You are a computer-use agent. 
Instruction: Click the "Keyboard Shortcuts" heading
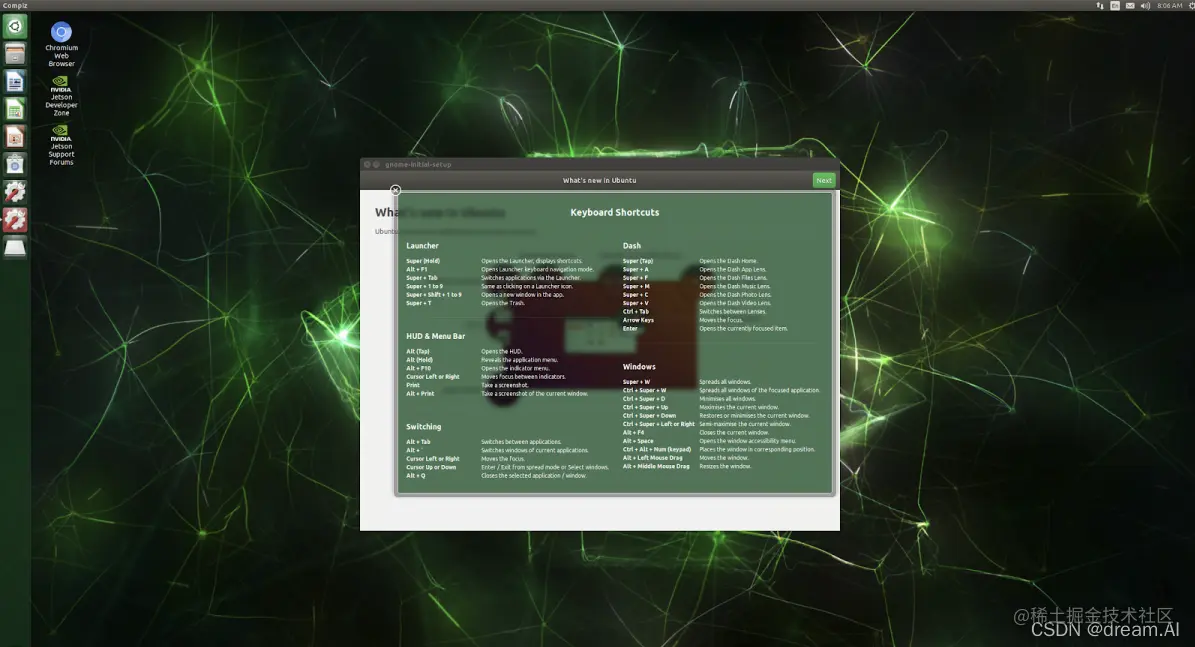[614, 213]
